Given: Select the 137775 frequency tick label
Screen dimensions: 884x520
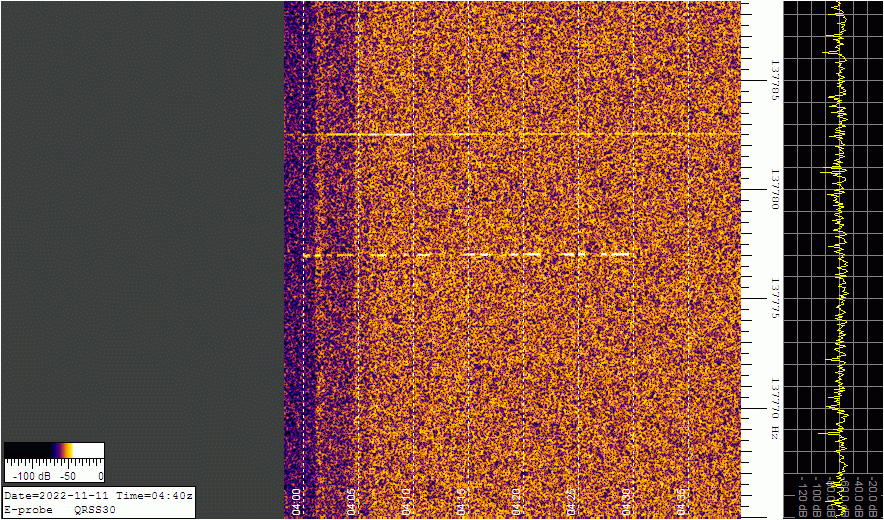Looking at the screenshot, I should [x=775, y=297].
